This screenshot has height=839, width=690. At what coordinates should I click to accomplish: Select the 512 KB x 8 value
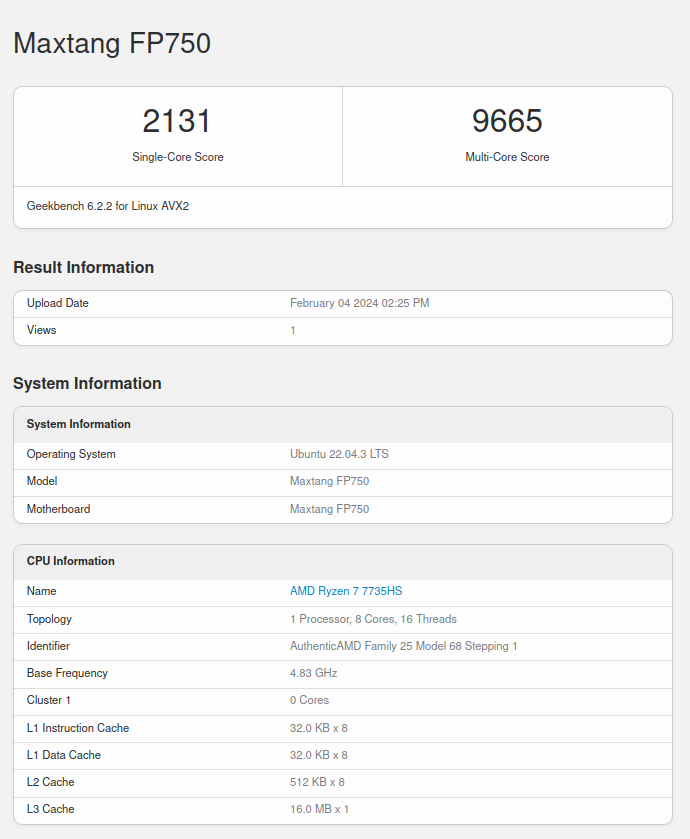click(317, 782)
